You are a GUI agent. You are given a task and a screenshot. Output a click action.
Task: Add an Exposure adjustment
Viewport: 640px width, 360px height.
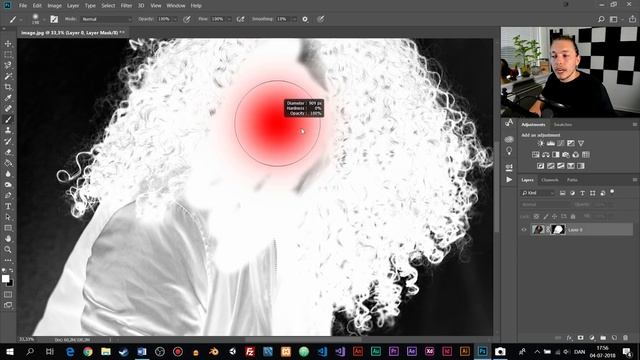(x=571, y=143)
